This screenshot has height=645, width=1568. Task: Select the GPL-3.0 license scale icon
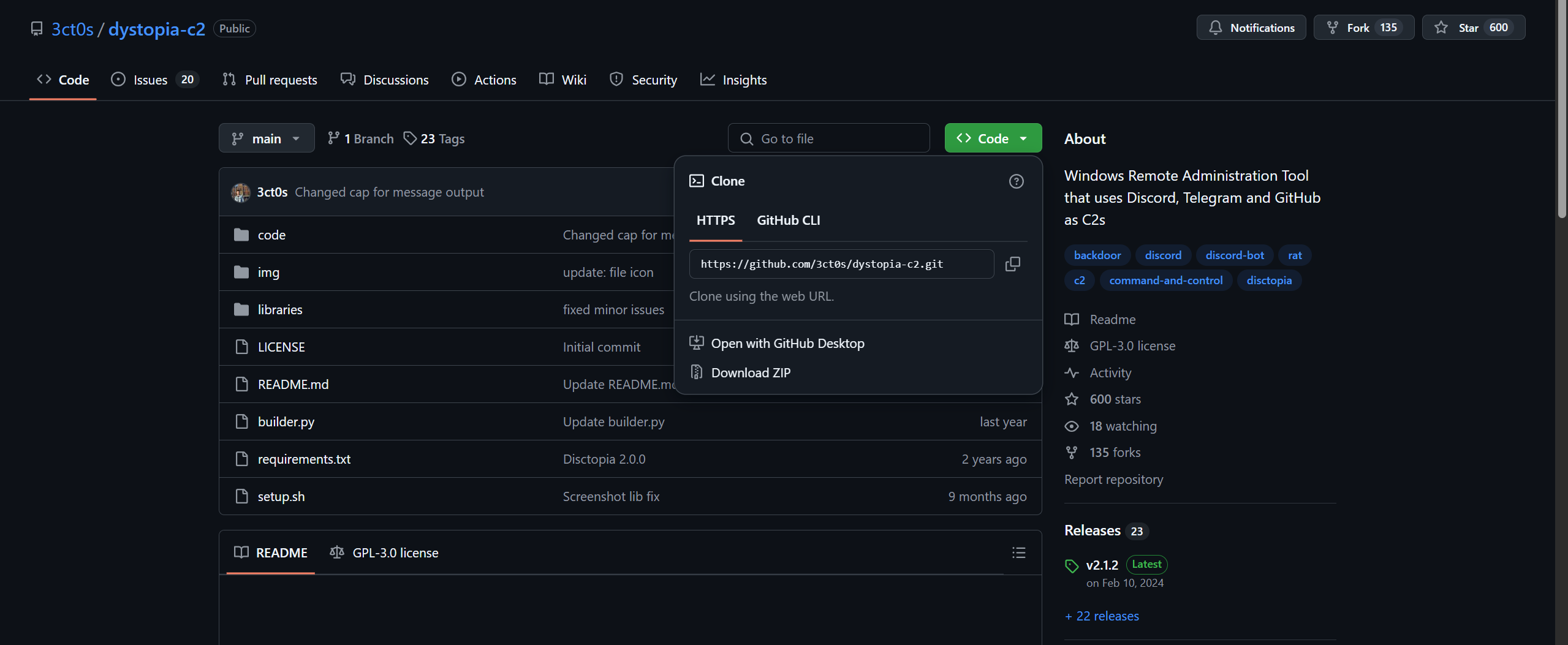click(336, 552)
